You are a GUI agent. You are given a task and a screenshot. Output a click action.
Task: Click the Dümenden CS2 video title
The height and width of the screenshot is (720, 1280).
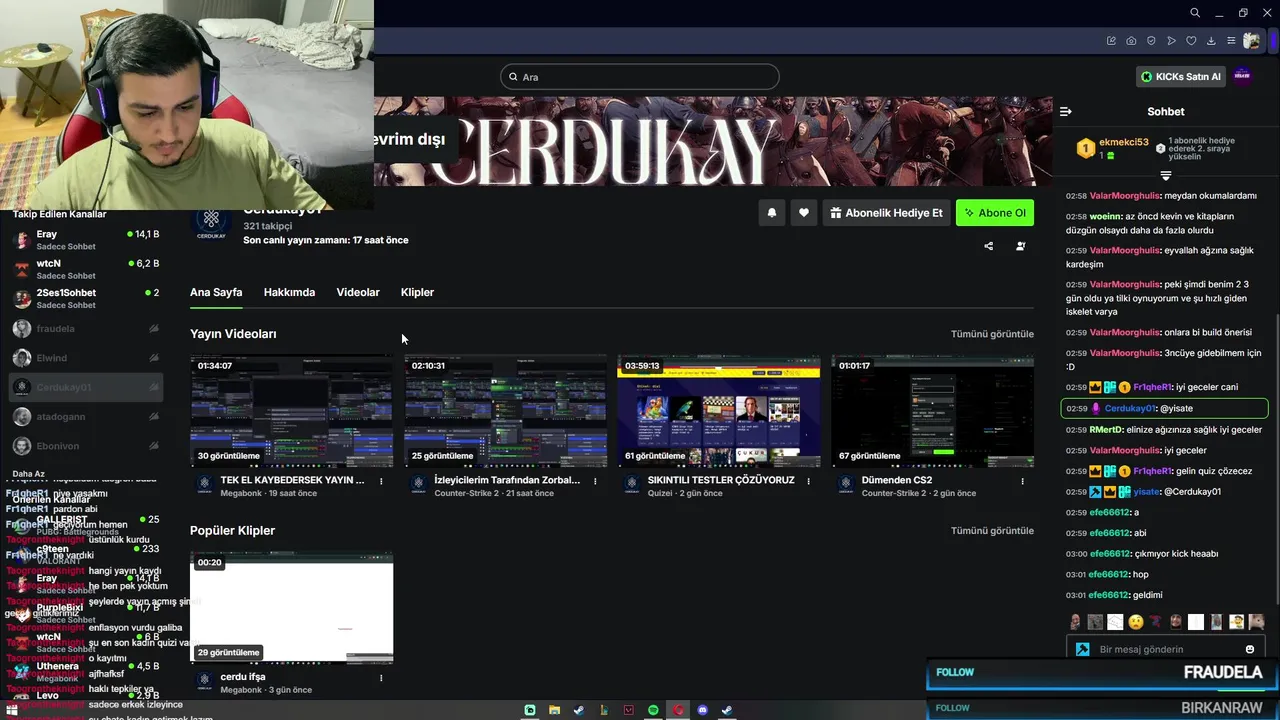(897, 480)
